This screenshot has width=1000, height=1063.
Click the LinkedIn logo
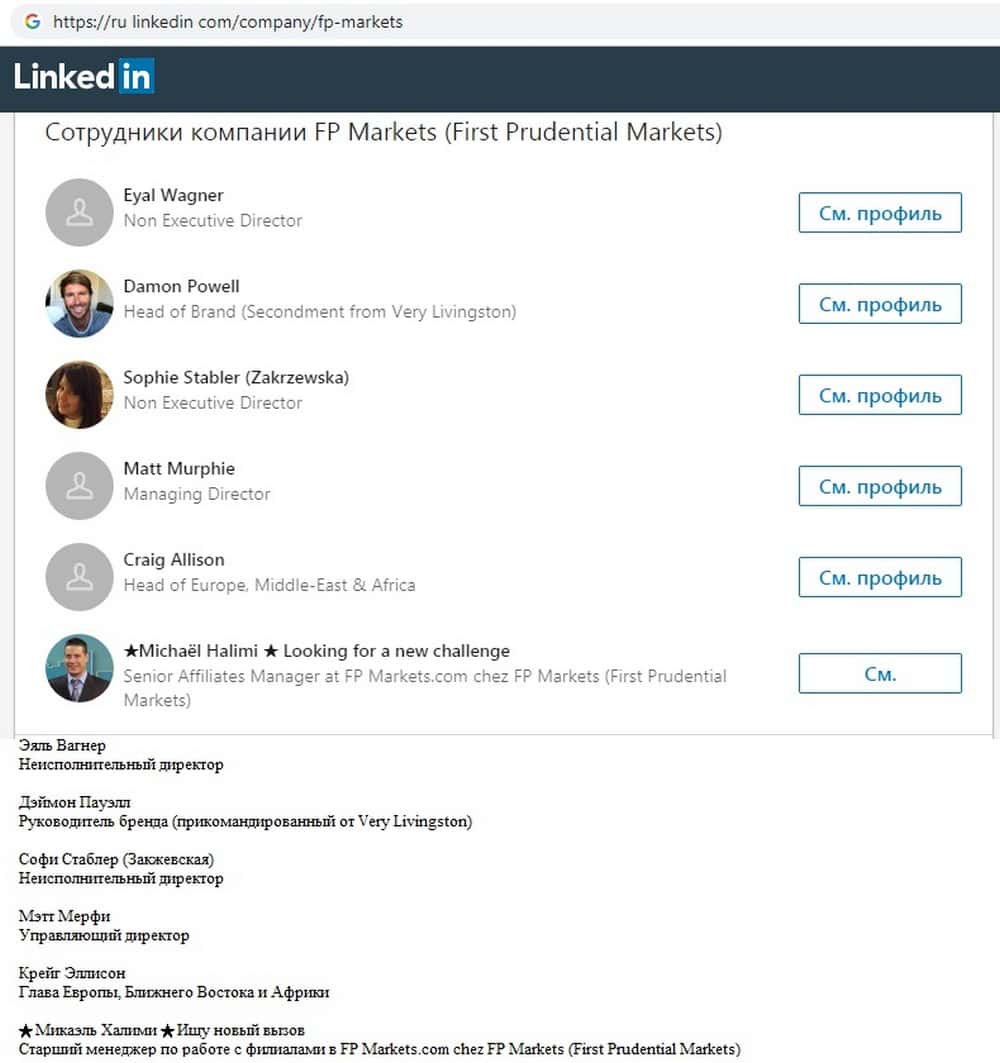84,77
